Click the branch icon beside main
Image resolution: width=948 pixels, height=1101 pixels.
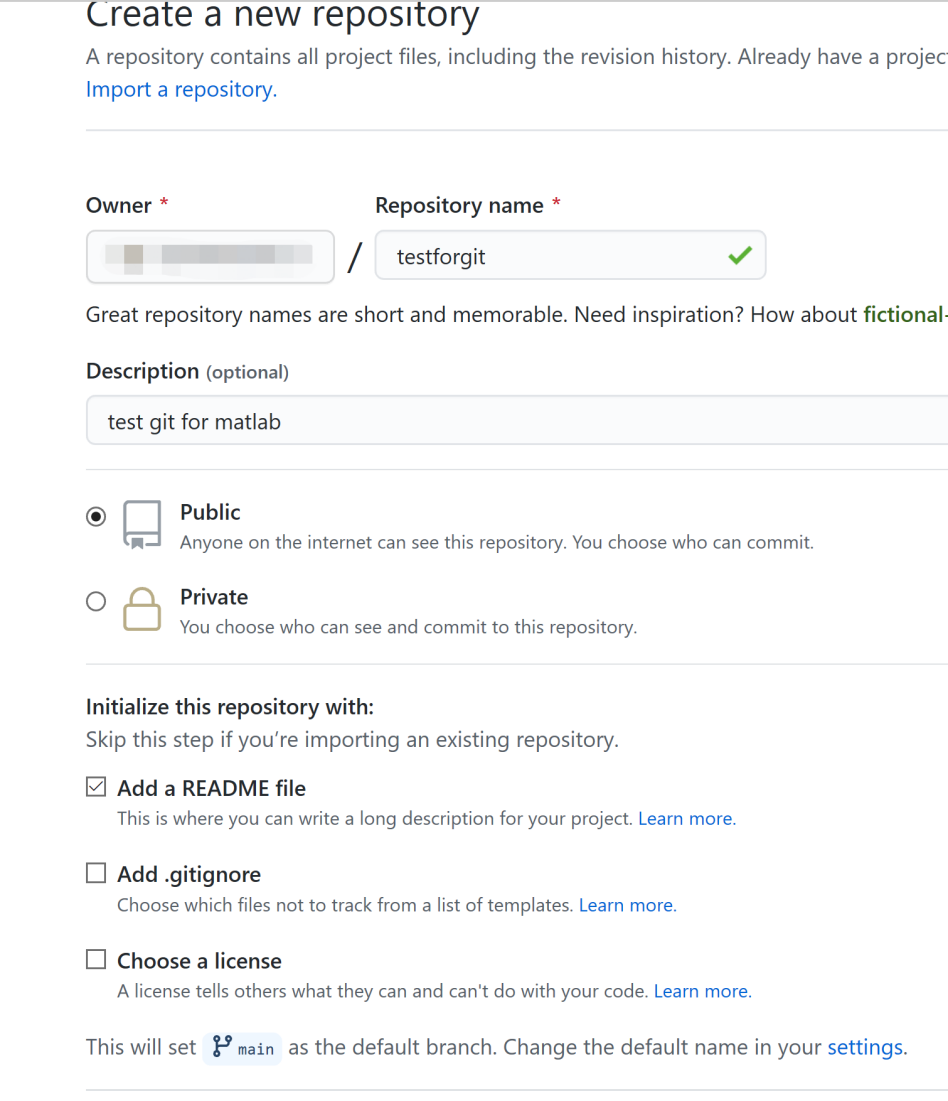click(222, 1047)
